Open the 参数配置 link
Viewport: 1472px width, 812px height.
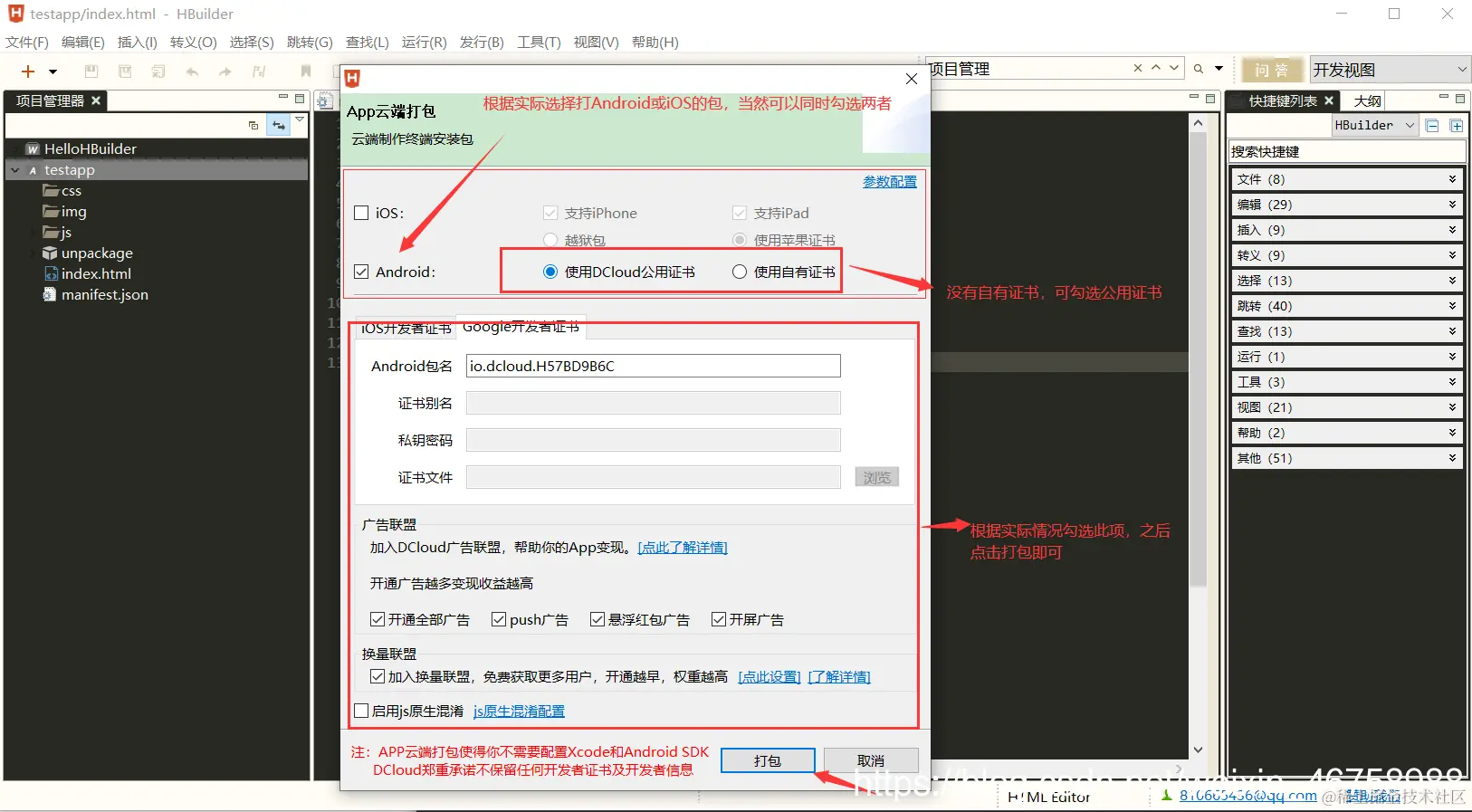890,181
